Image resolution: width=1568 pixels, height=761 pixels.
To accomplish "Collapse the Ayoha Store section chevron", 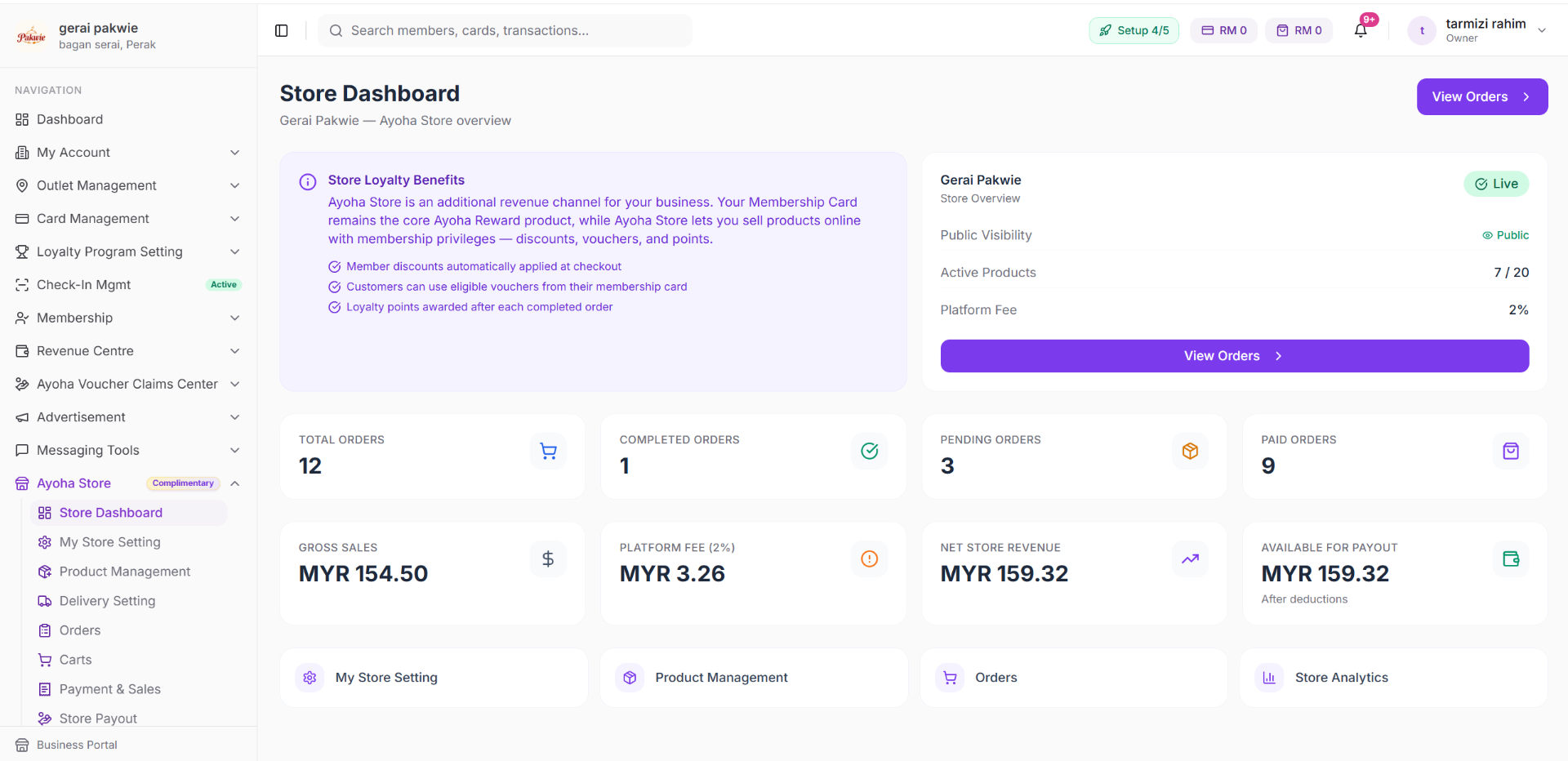I will [235, 483].
